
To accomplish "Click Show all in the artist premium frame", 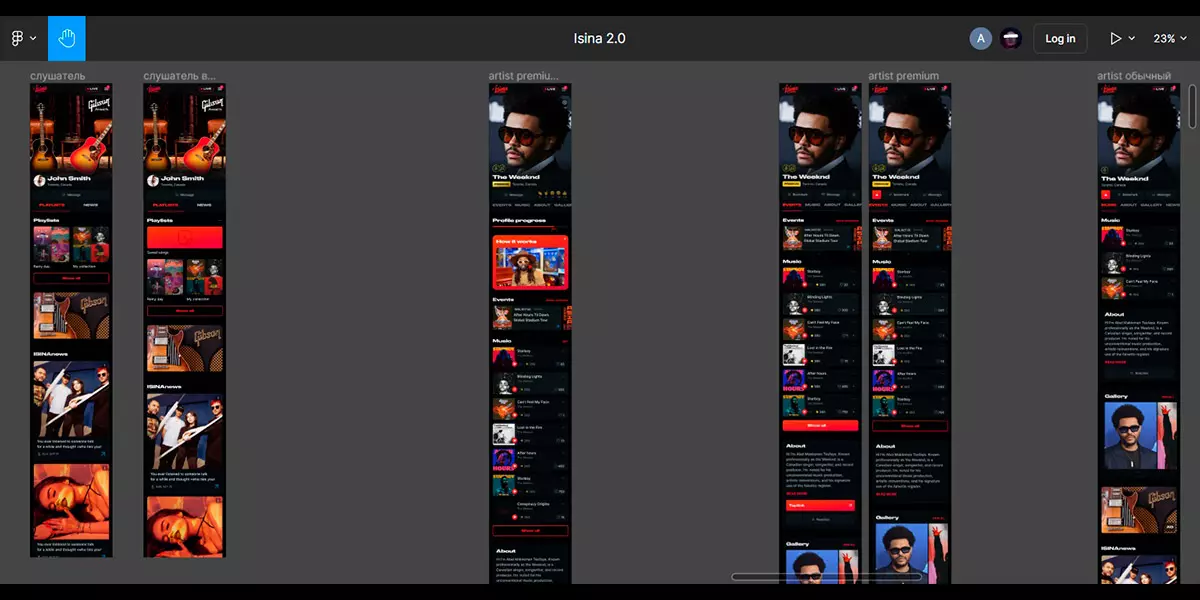I will tap(910, 425).
